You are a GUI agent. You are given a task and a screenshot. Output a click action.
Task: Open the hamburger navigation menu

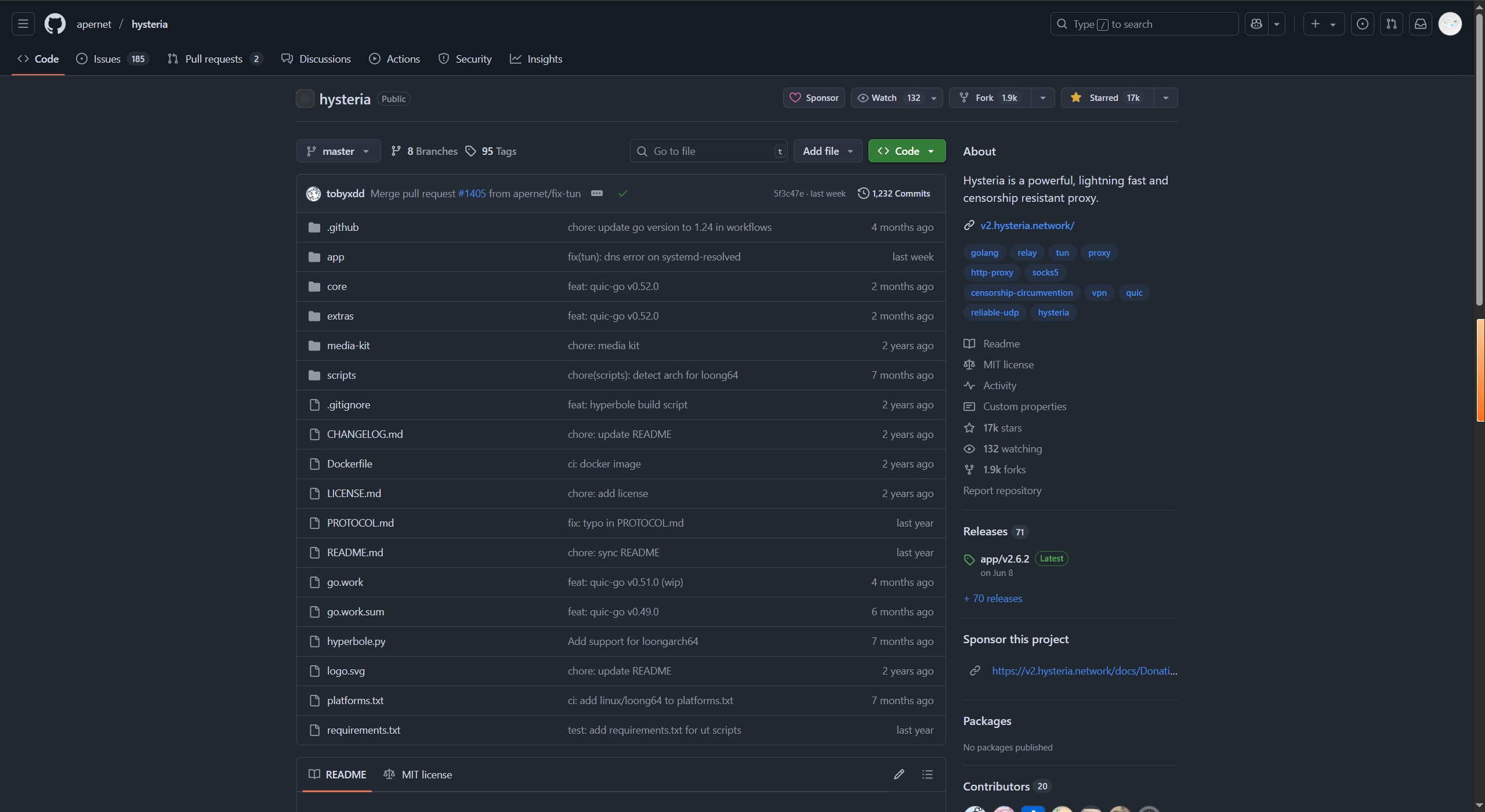coord(23,24)
